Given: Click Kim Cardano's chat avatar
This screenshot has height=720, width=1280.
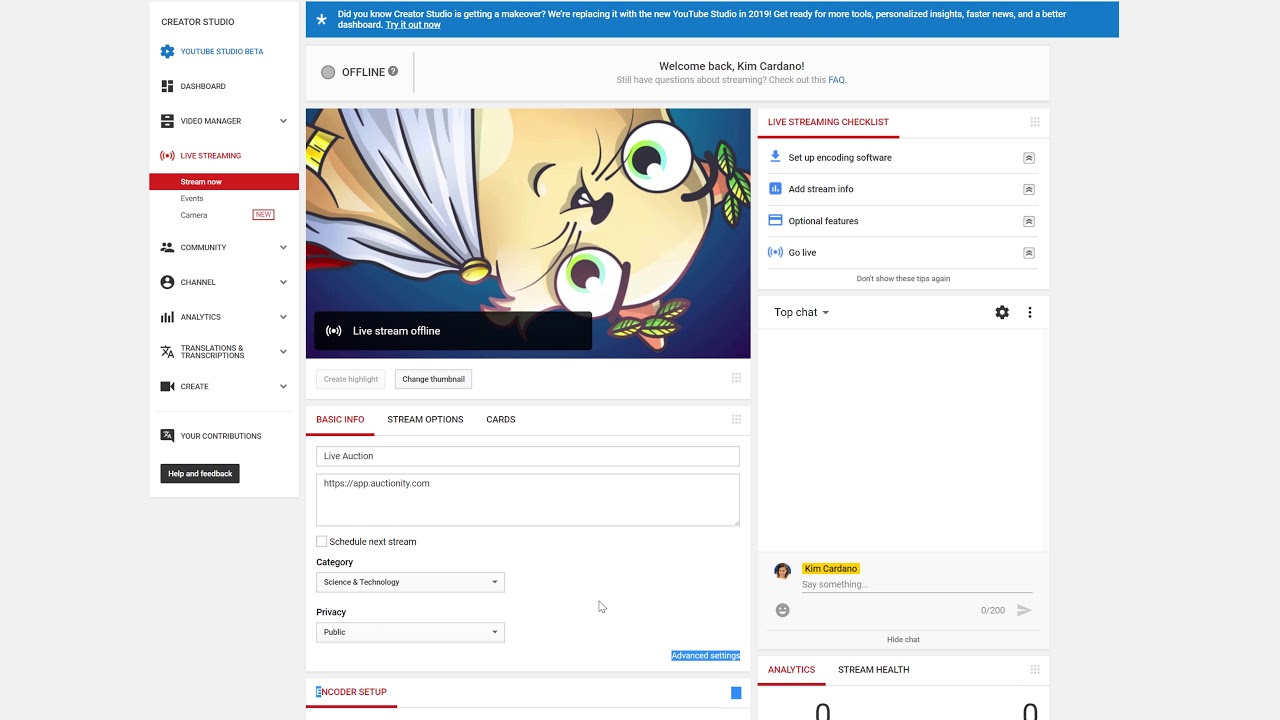Looking at the screenshot, I should click(x=783, y=571).
